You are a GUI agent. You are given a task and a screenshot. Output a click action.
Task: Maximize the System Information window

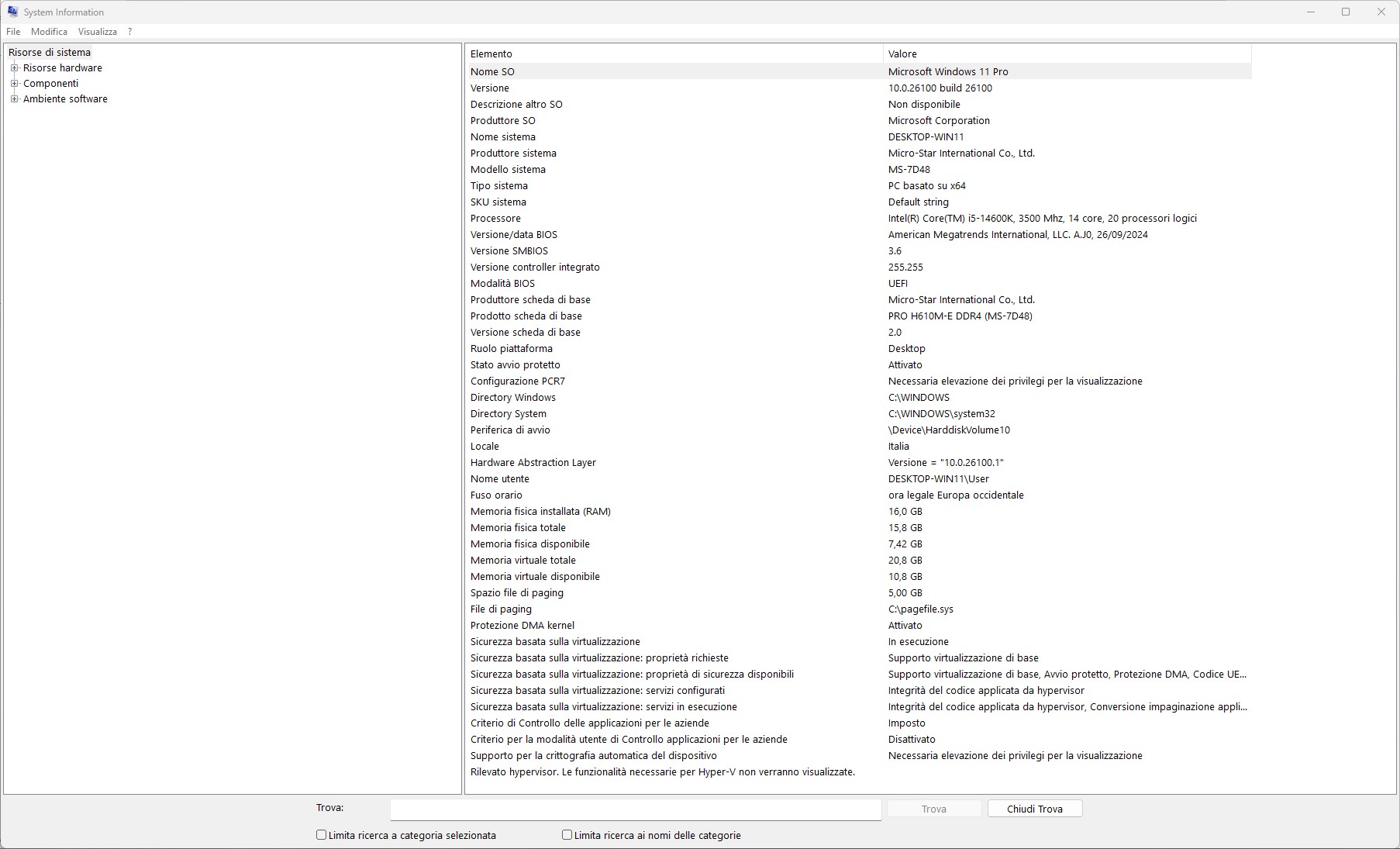(1346, 12)
